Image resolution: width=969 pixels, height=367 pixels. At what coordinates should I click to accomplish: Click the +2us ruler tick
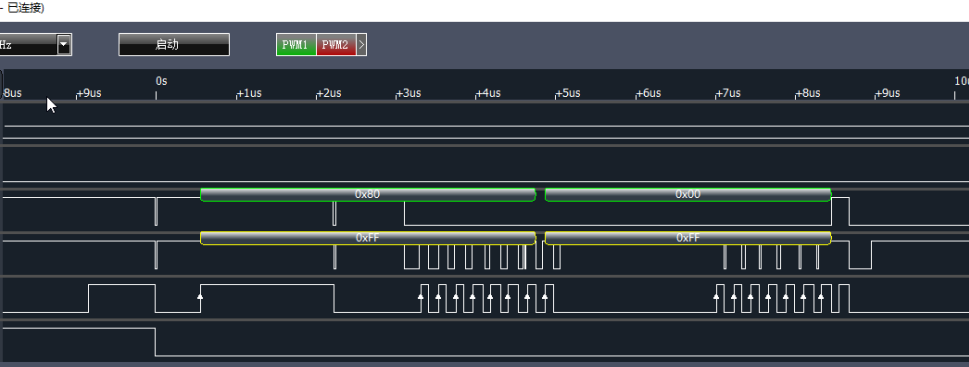pos(329,93)
